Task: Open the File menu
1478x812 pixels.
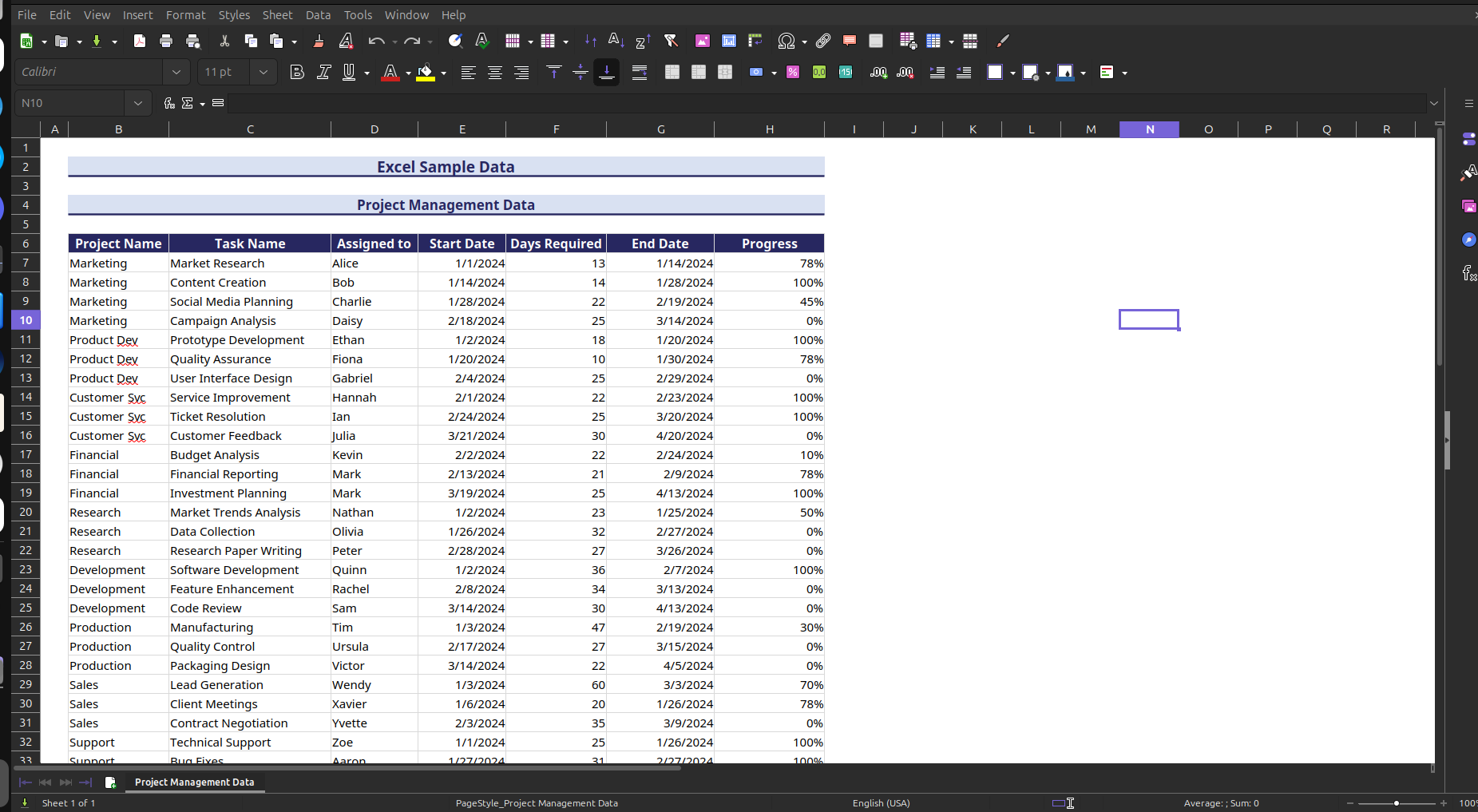Action: click(26, 14)
